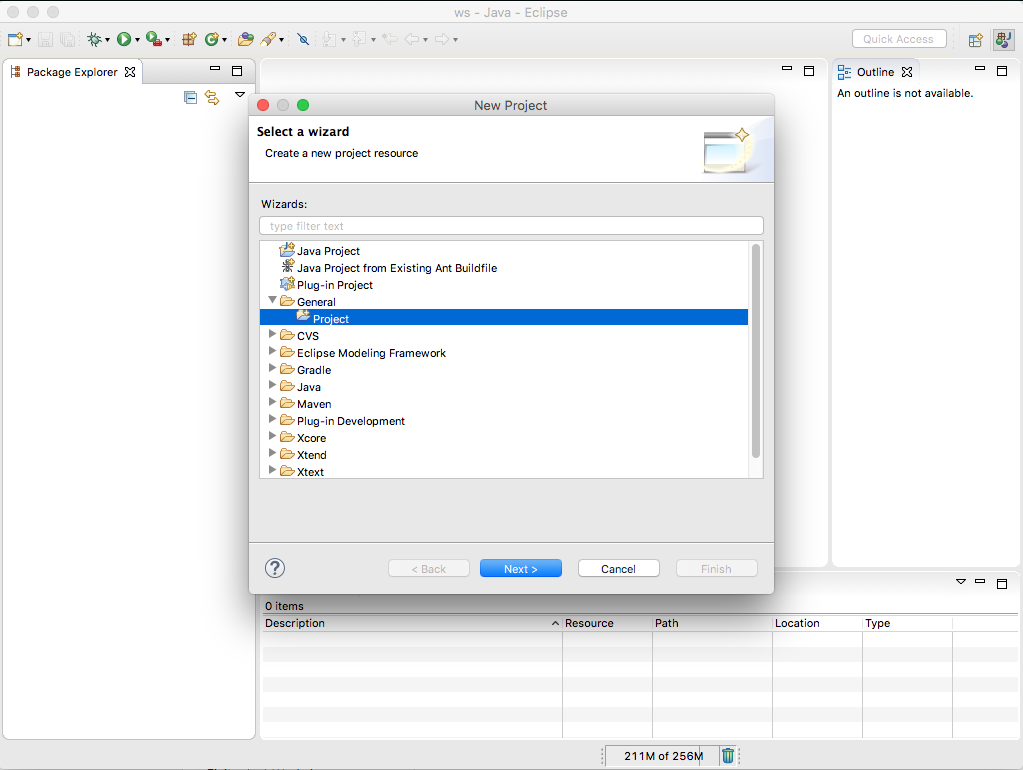Image resolution: width=1023 pixels, height=770 pixels.
Task: Click the < Back button
Action: coord(429,568)
